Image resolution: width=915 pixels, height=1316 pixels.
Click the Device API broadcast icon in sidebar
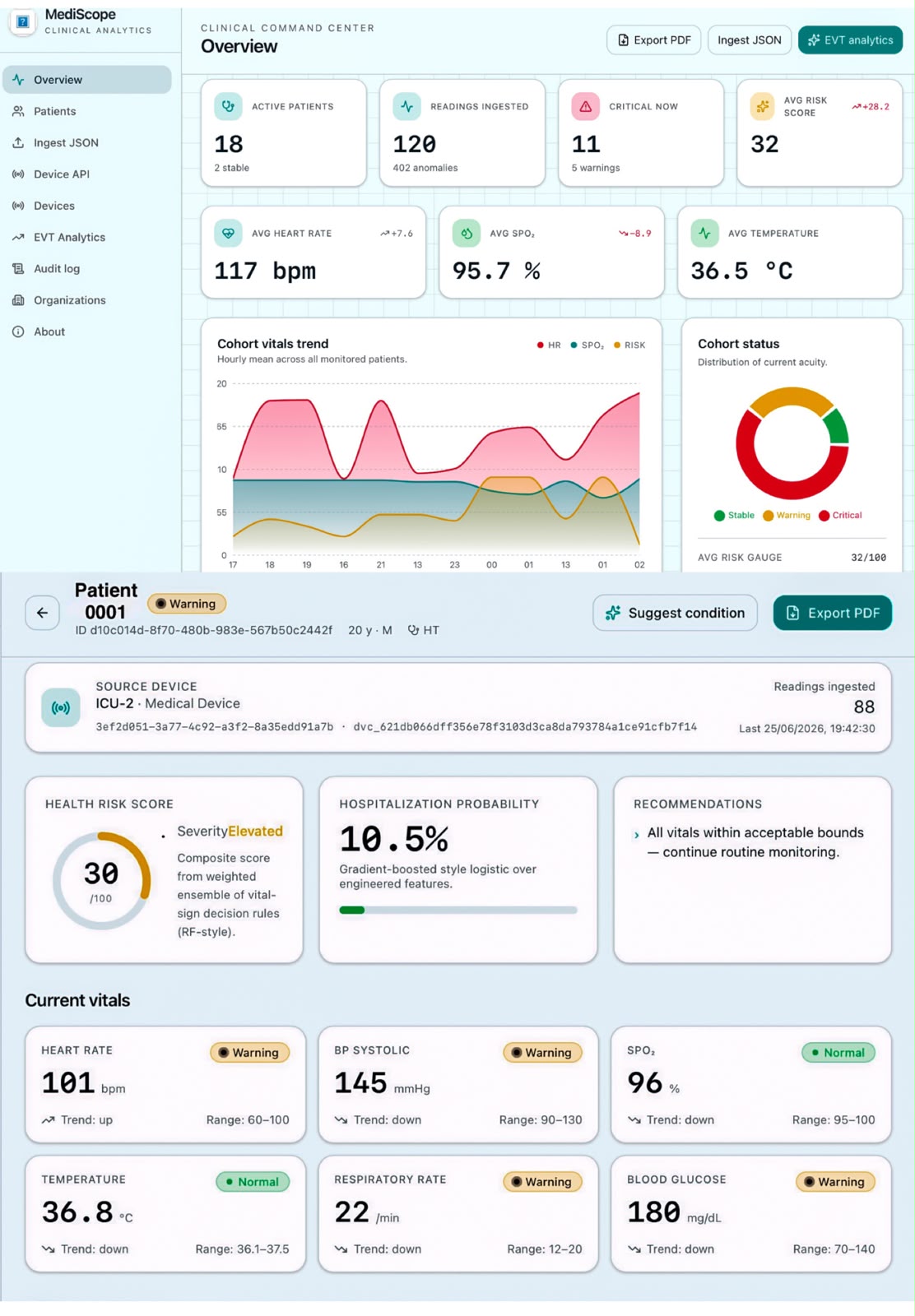pos(18,174)
